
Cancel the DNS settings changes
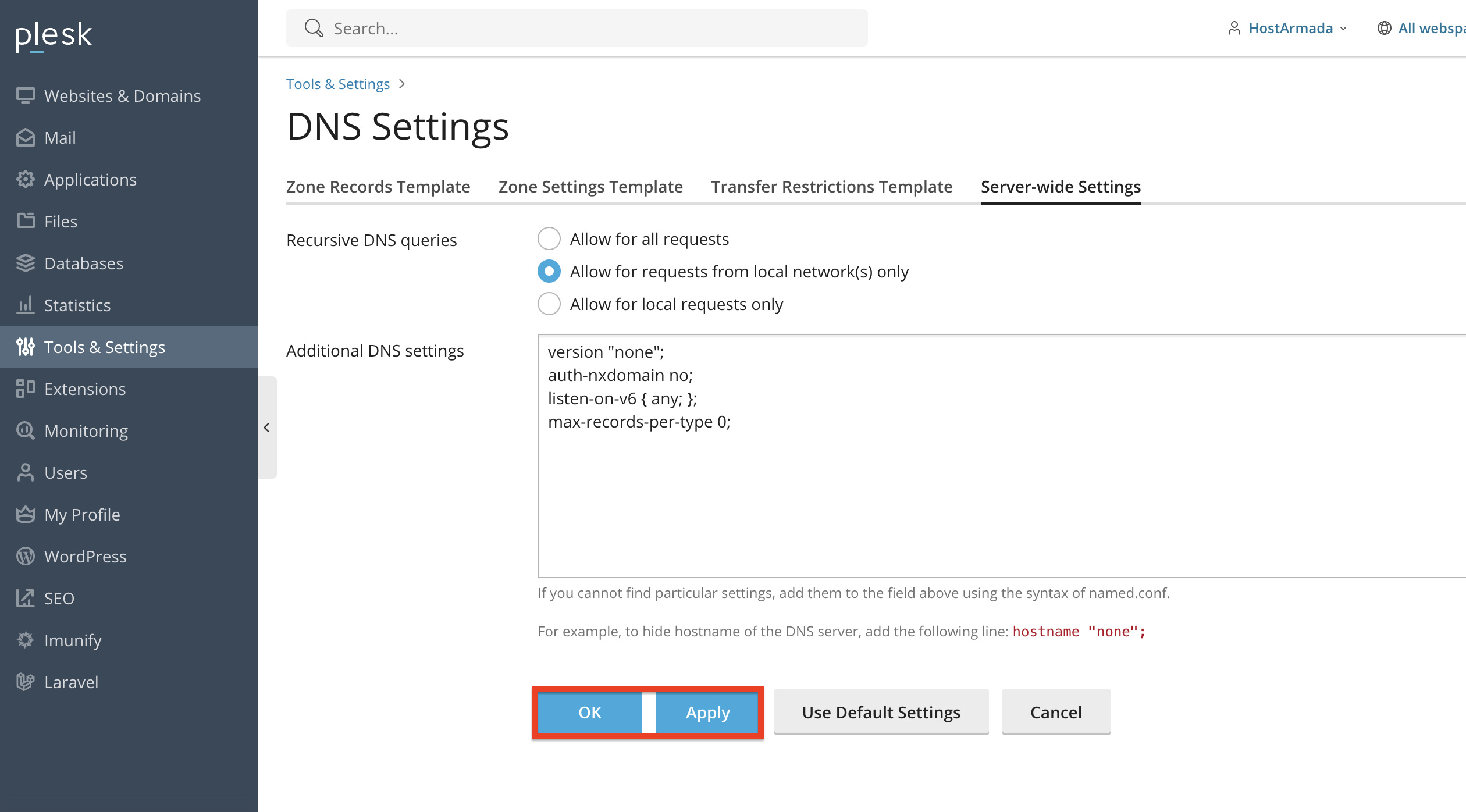point(1056,712)
